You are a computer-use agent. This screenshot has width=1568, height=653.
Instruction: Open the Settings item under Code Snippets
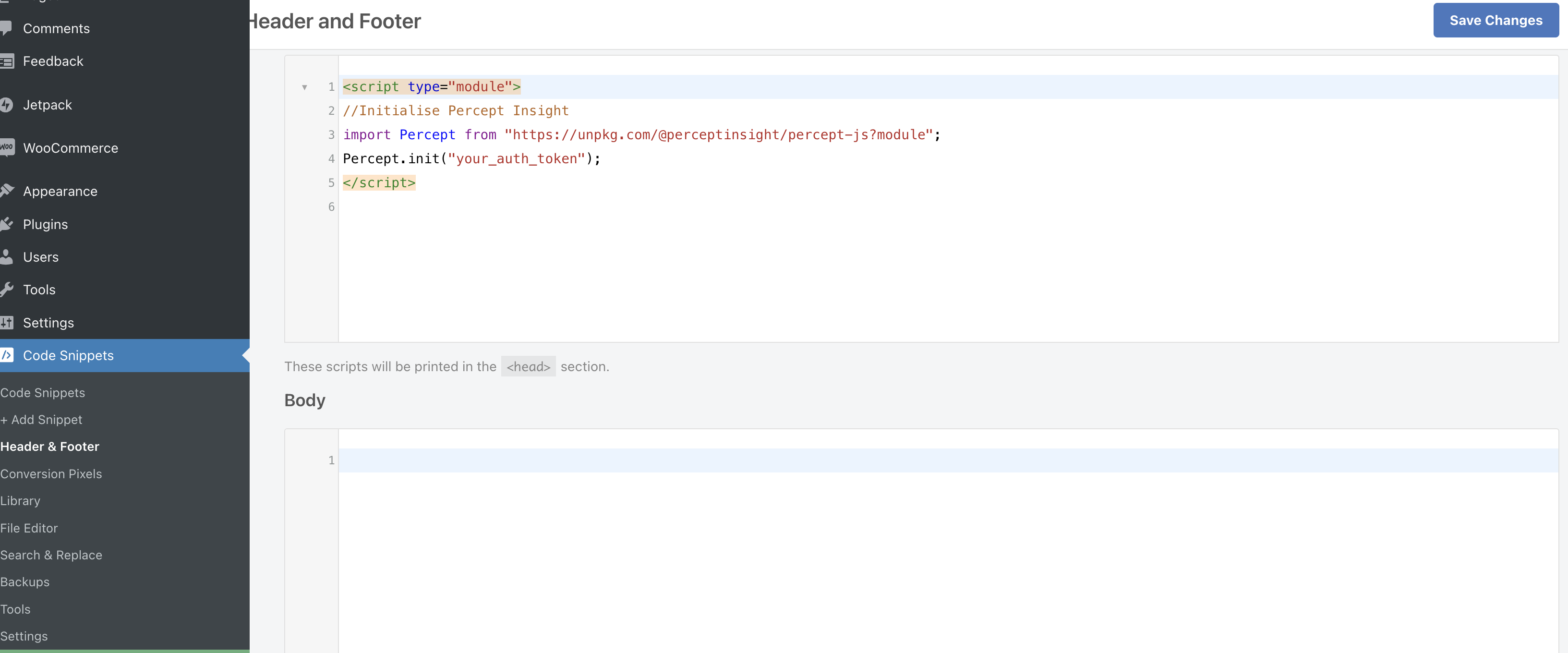pos(24,636)
